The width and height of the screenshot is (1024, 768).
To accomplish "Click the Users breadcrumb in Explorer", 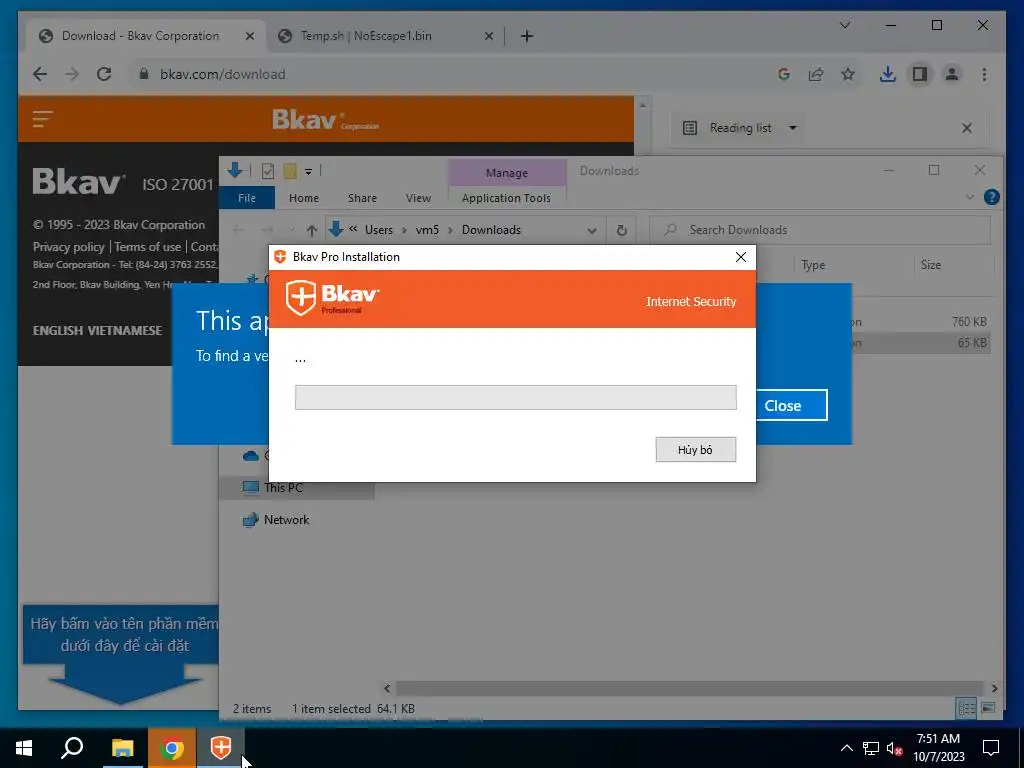I will [379, 230].
